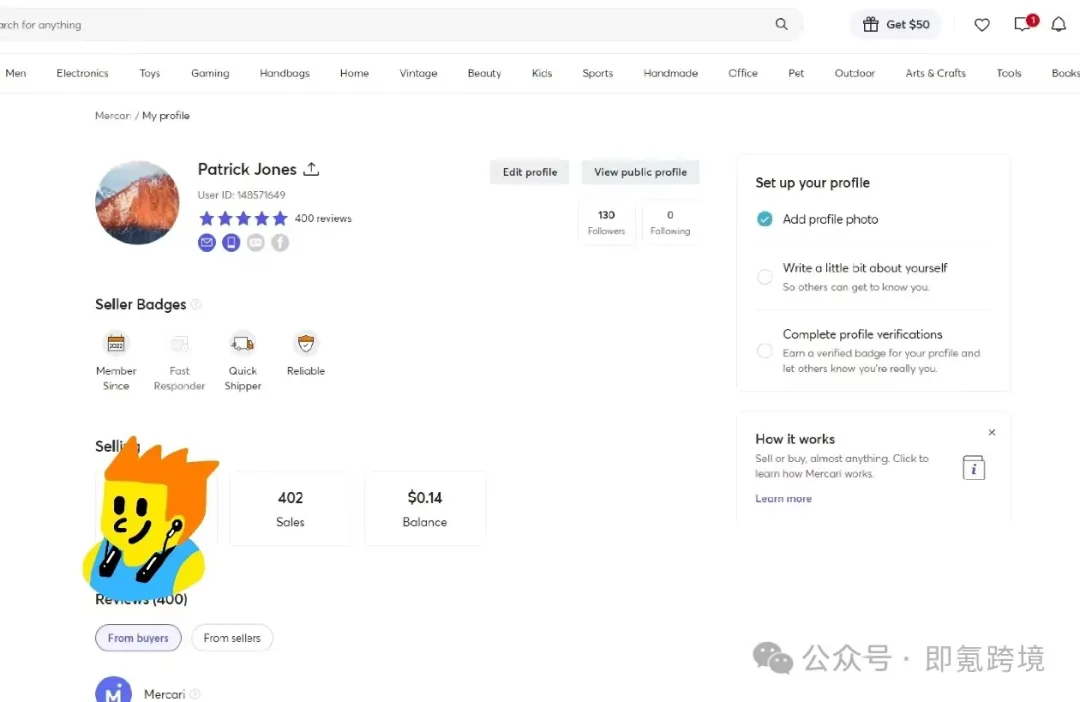Open the Vintage category
1080x702 pixels.
tap(418, 73)
